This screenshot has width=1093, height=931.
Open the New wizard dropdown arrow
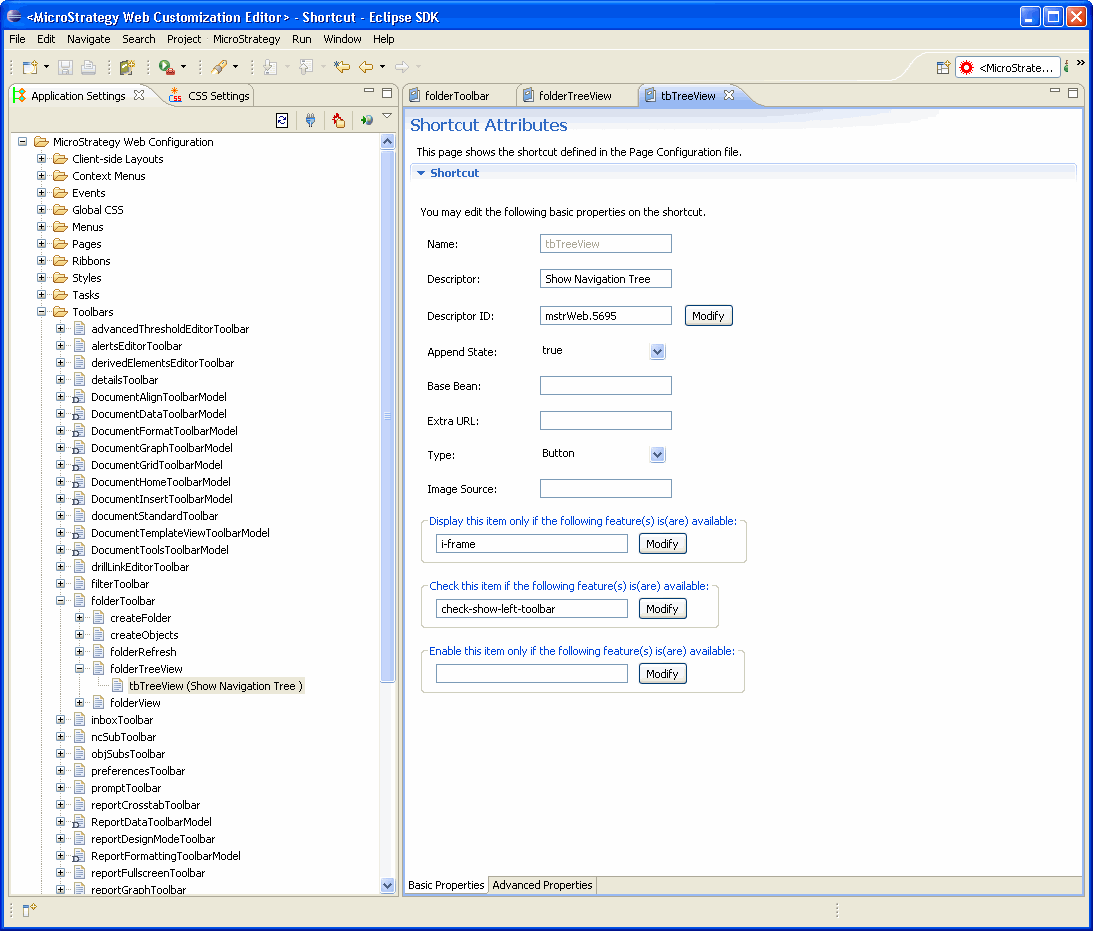tap(47, 67)
